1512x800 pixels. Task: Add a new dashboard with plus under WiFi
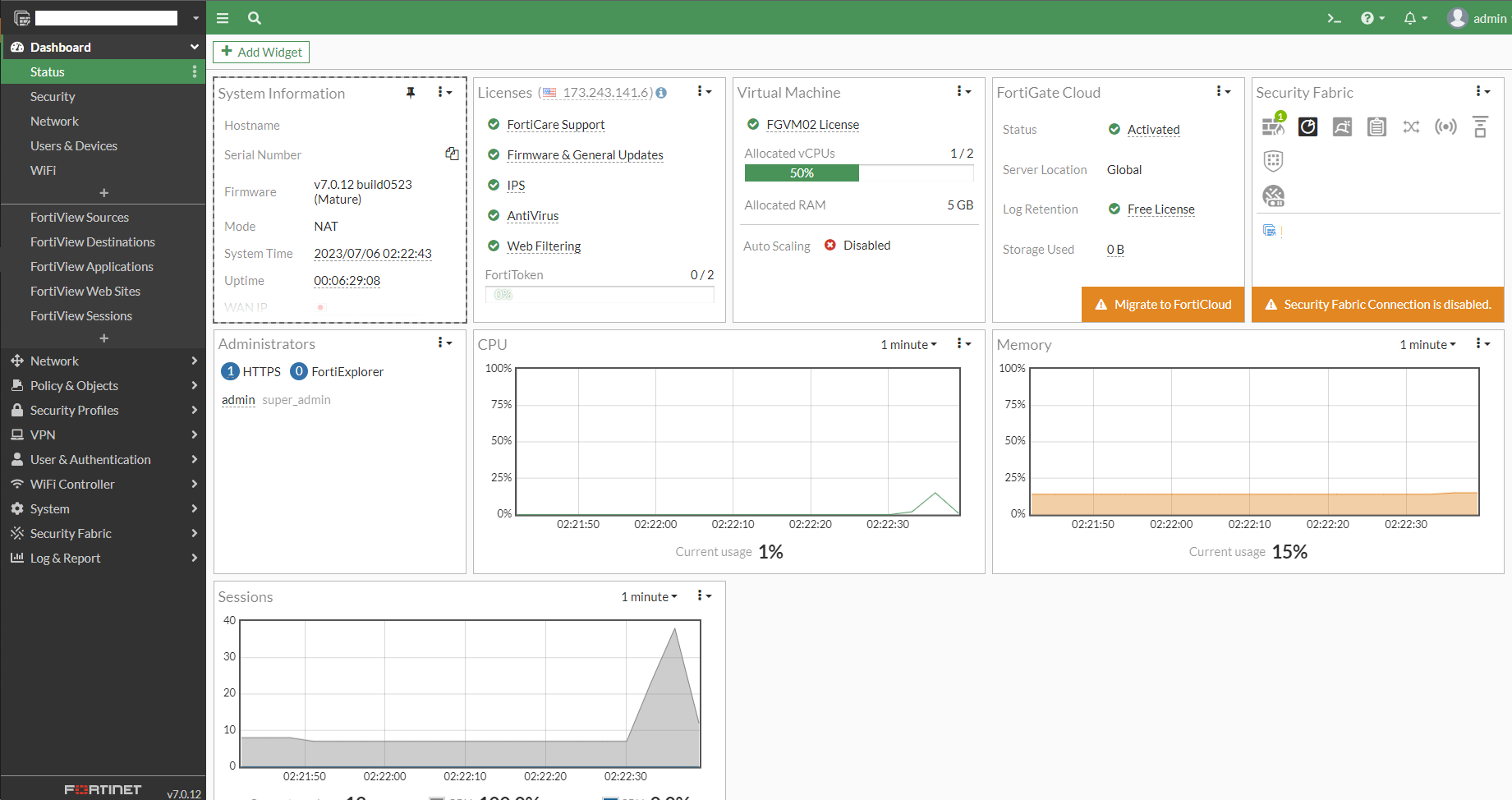(x=103, y=193)
